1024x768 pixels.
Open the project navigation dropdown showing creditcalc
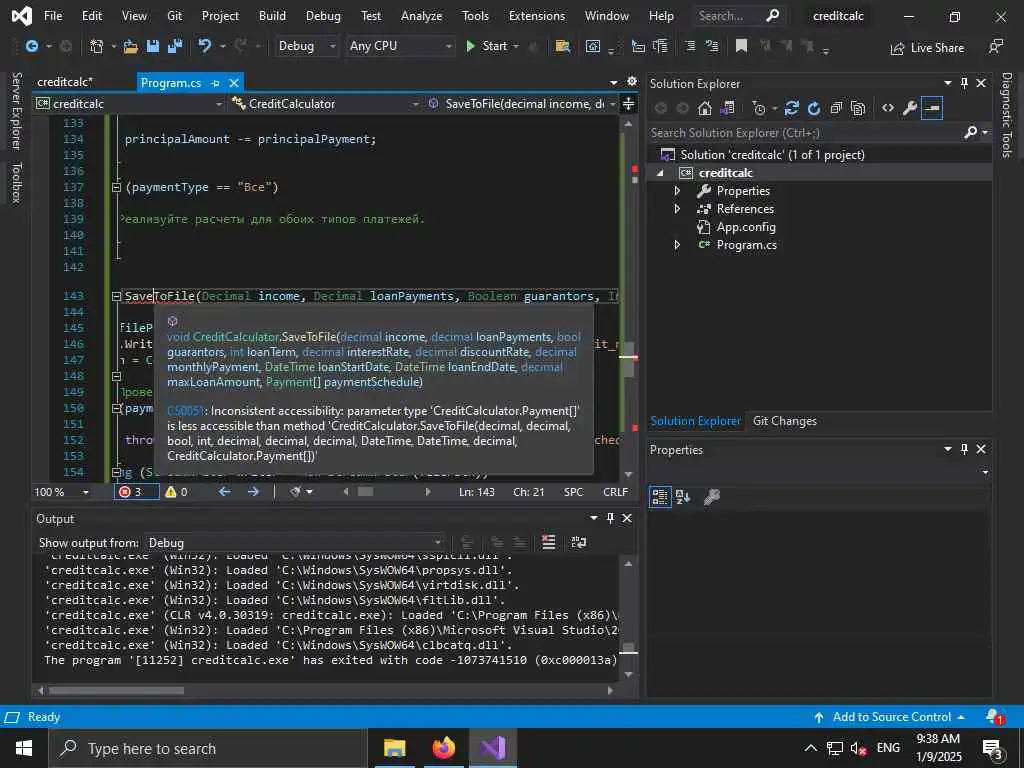129,104
